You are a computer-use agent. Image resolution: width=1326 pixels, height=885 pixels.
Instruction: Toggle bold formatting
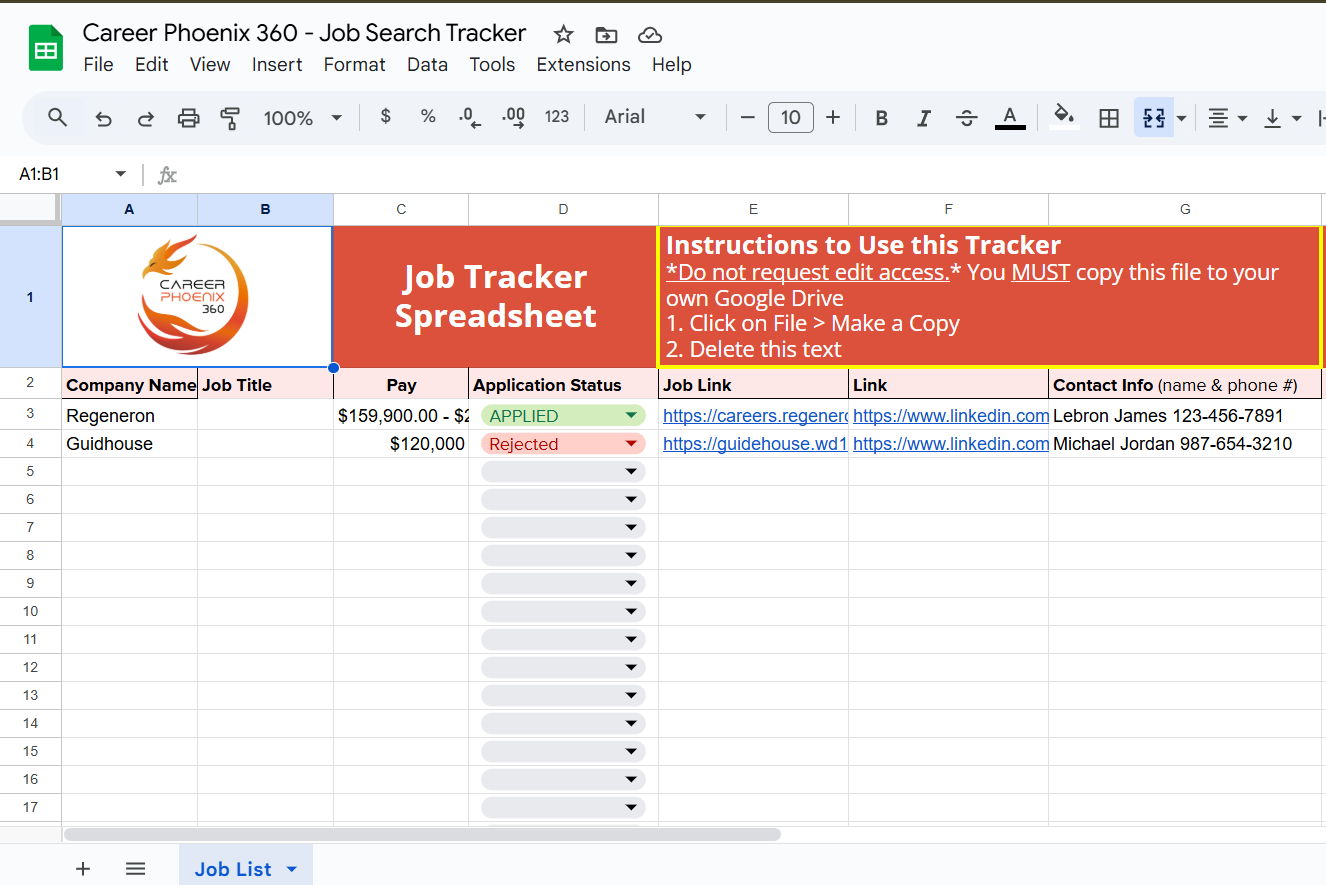[x=880, y=117]
